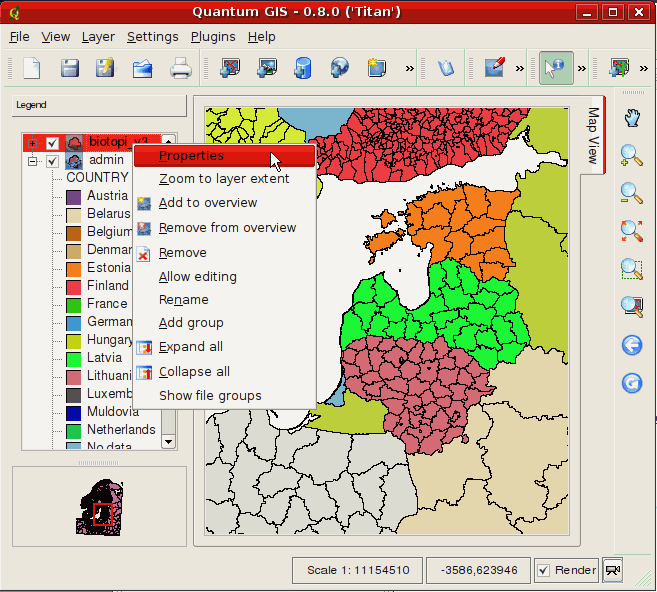Collapse the admin layer tree node
Screen dimensions: 657x592
click(x=32, y=161)
